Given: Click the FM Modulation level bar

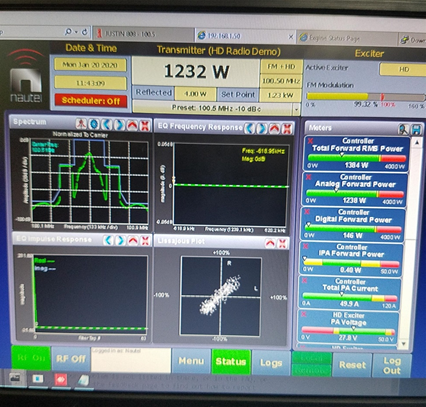Looking at the screenshot, I should [365, 97].
